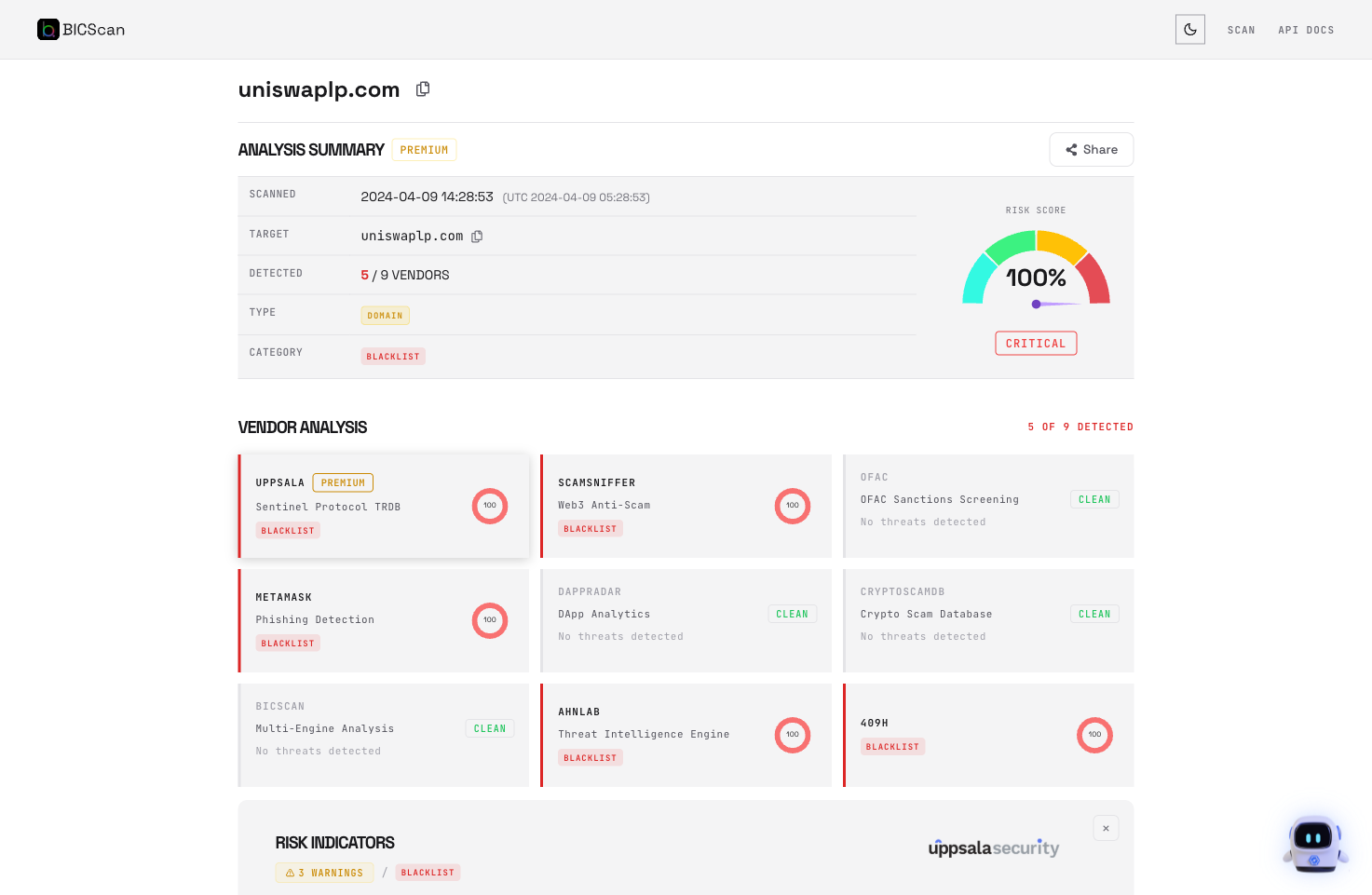Copy the uniswaplp.com page title

423,89
